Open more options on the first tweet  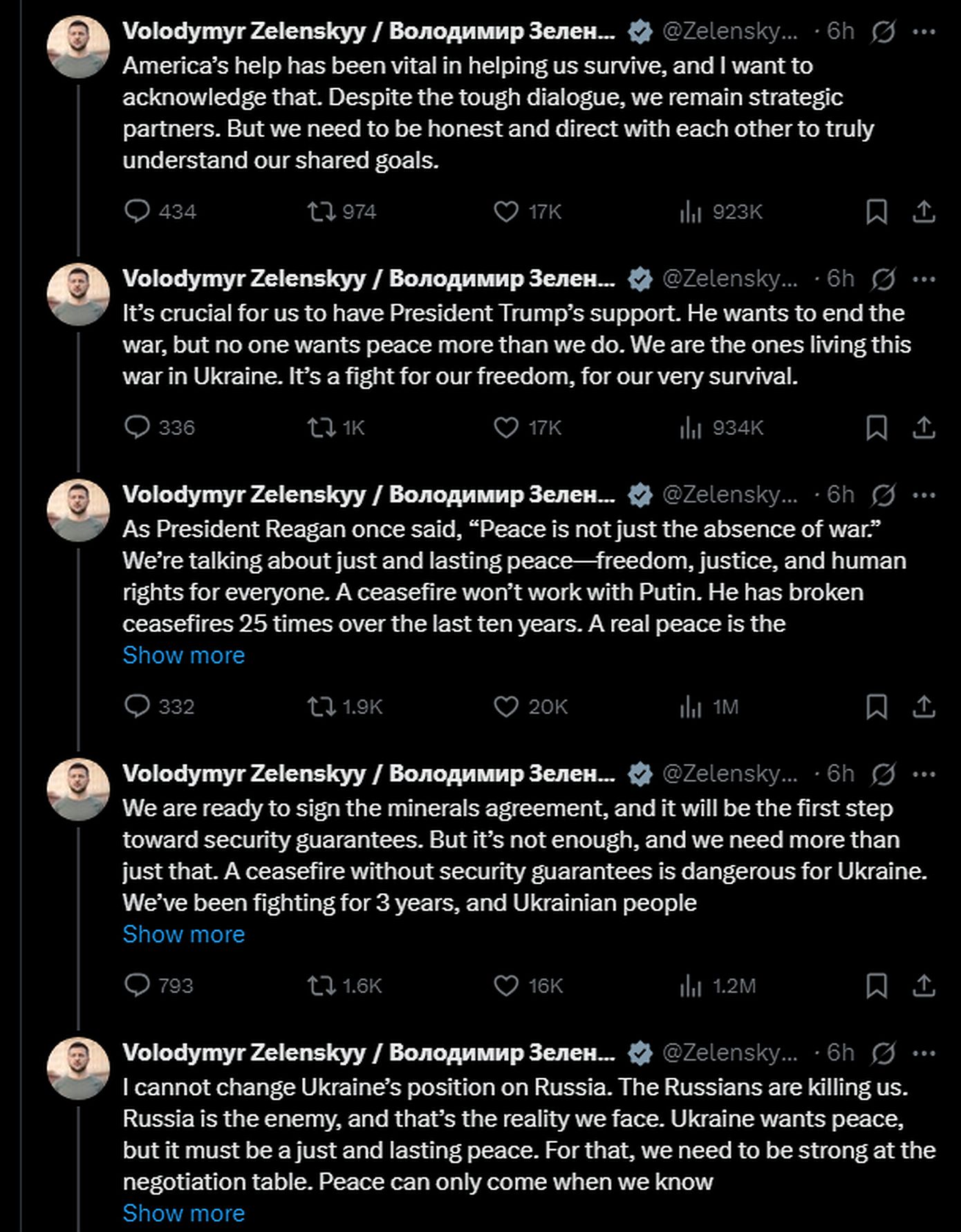pos(924,31)
